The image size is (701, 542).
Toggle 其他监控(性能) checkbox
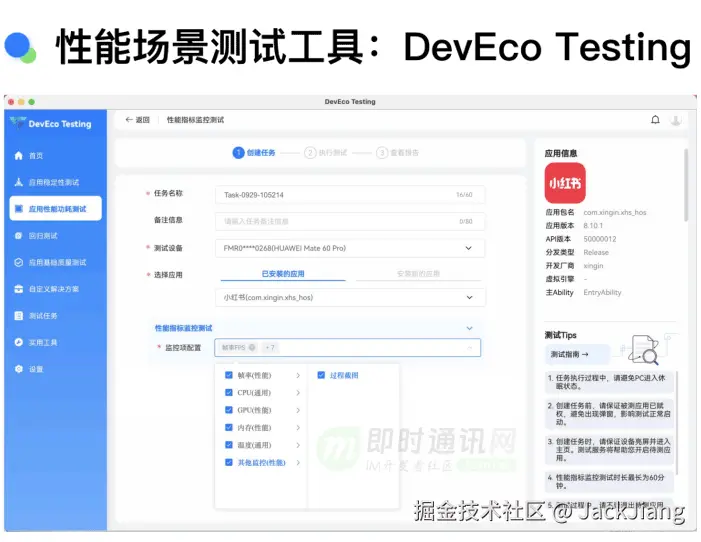[x=229, y=462]
